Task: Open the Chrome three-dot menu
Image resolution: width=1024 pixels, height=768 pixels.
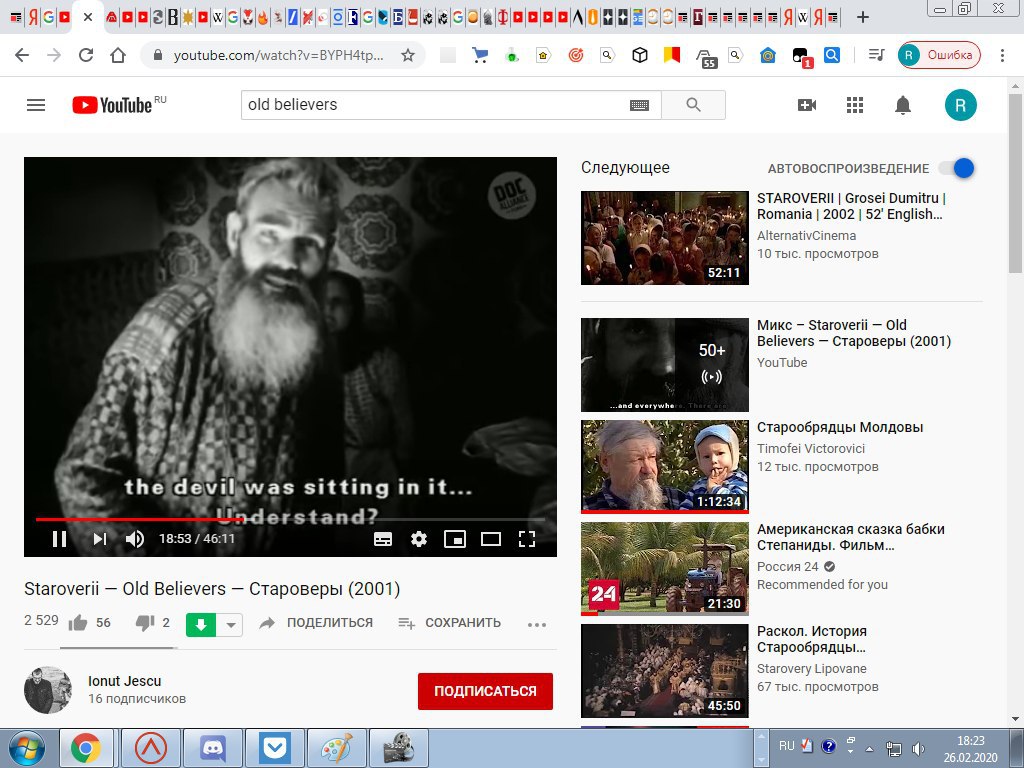Action: [1002, 56]
